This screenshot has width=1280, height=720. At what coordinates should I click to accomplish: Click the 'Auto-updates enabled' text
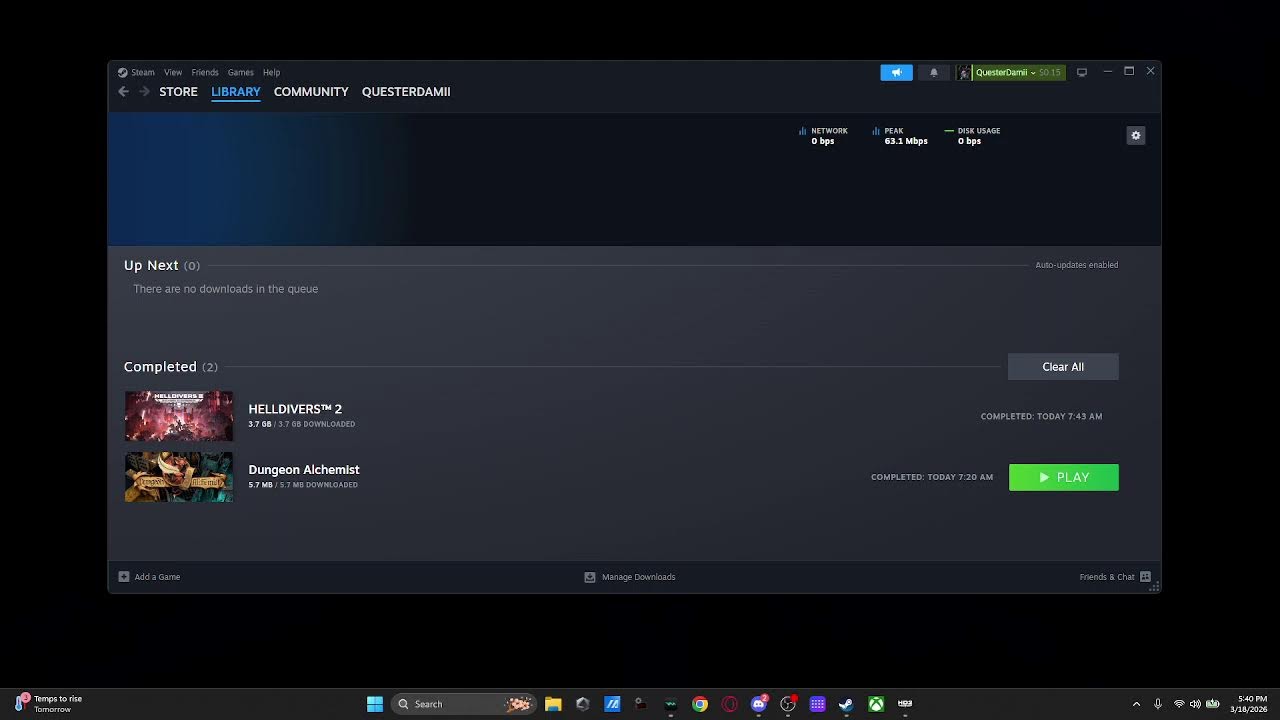click(x=1077, y=265)
